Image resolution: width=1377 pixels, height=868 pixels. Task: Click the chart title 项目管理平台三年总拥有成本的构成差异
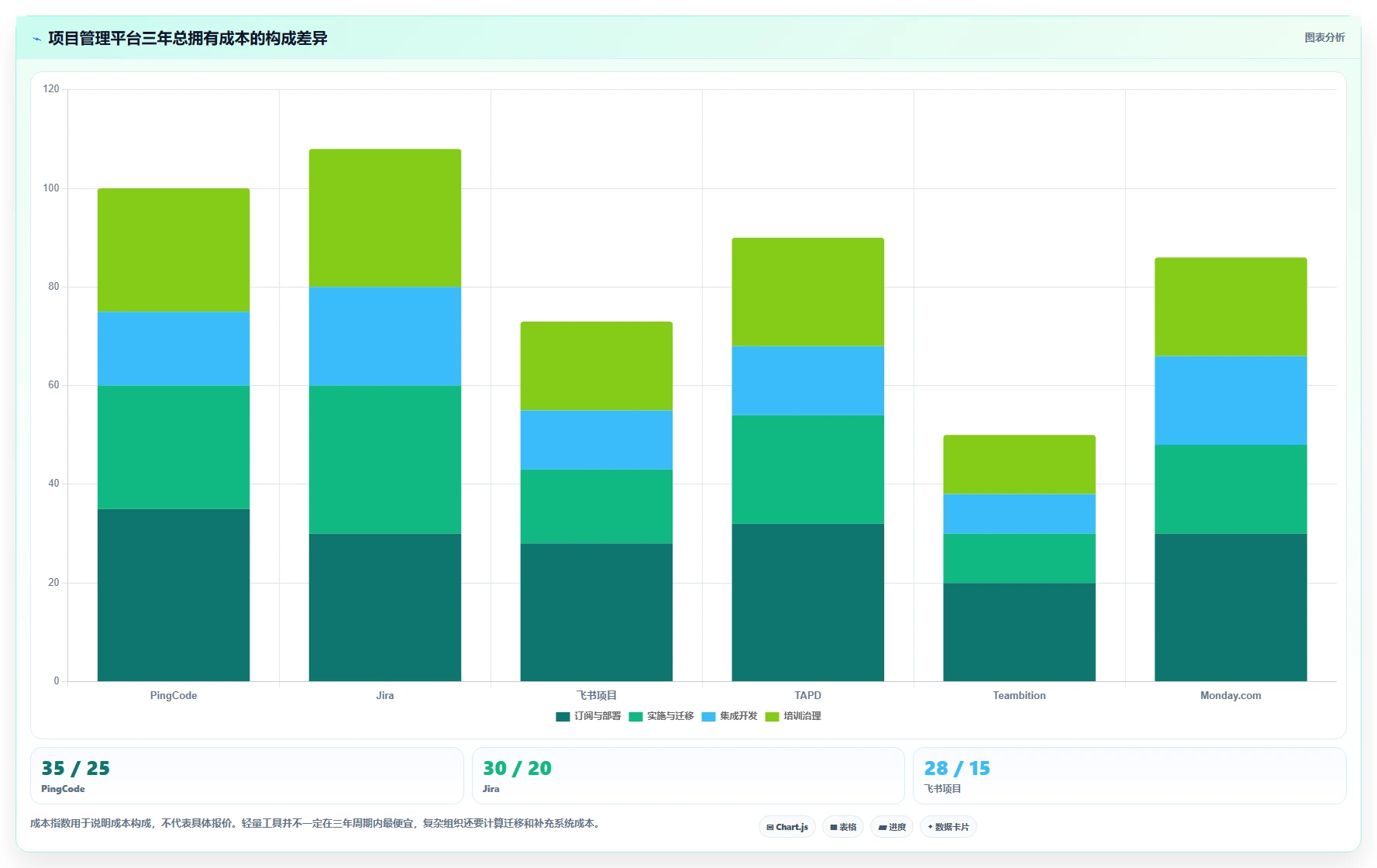(188, 38)
